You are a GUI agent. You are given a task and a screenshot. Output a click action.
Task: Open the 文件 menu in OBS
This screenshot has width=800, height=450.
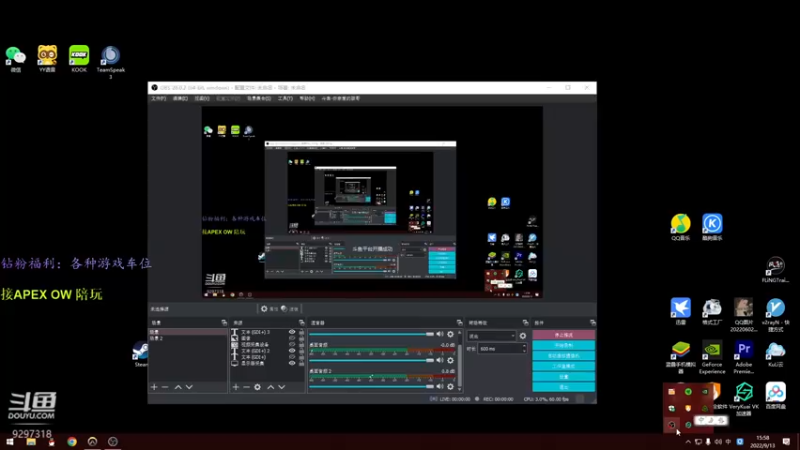click(158, 98)
